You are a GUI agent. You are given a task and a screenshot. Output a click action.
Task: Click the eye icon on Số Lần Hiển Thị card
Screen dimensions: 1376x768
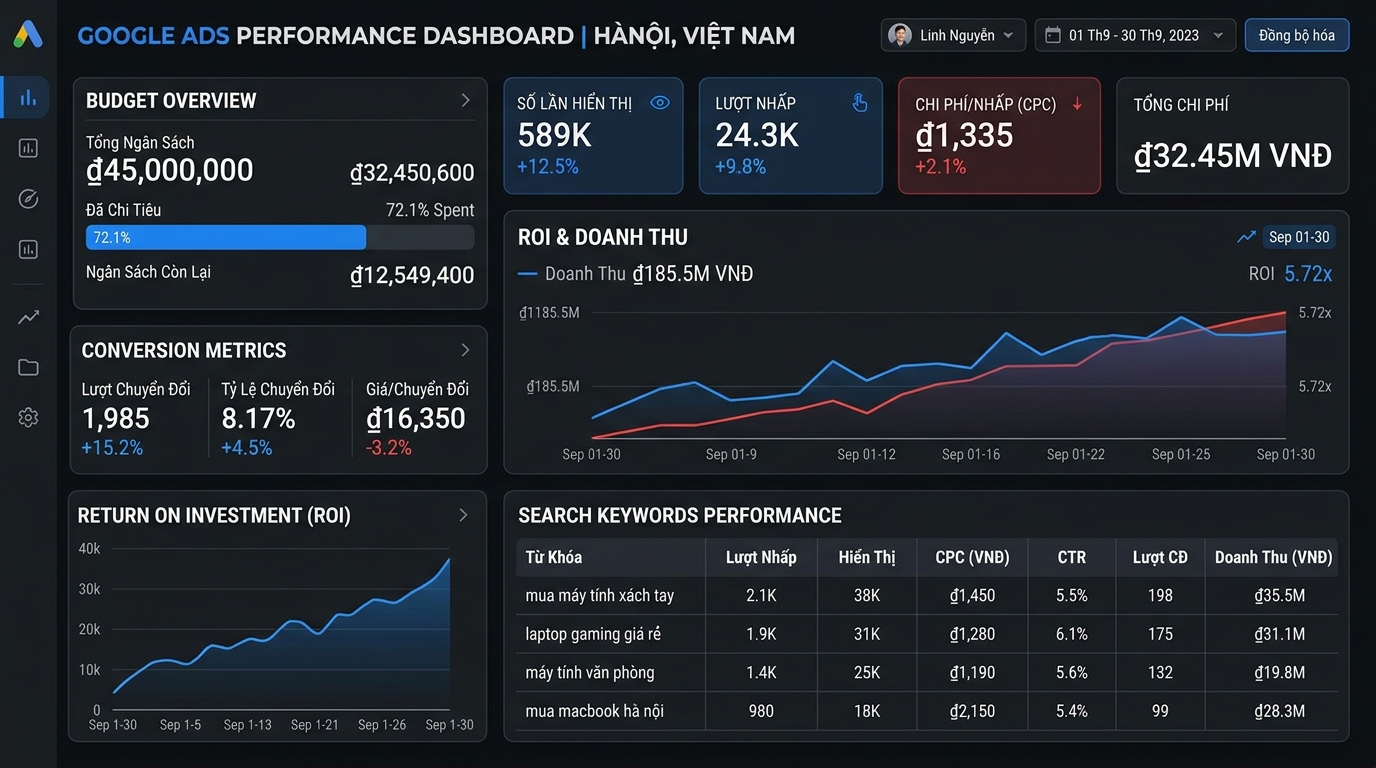(660, 103)
